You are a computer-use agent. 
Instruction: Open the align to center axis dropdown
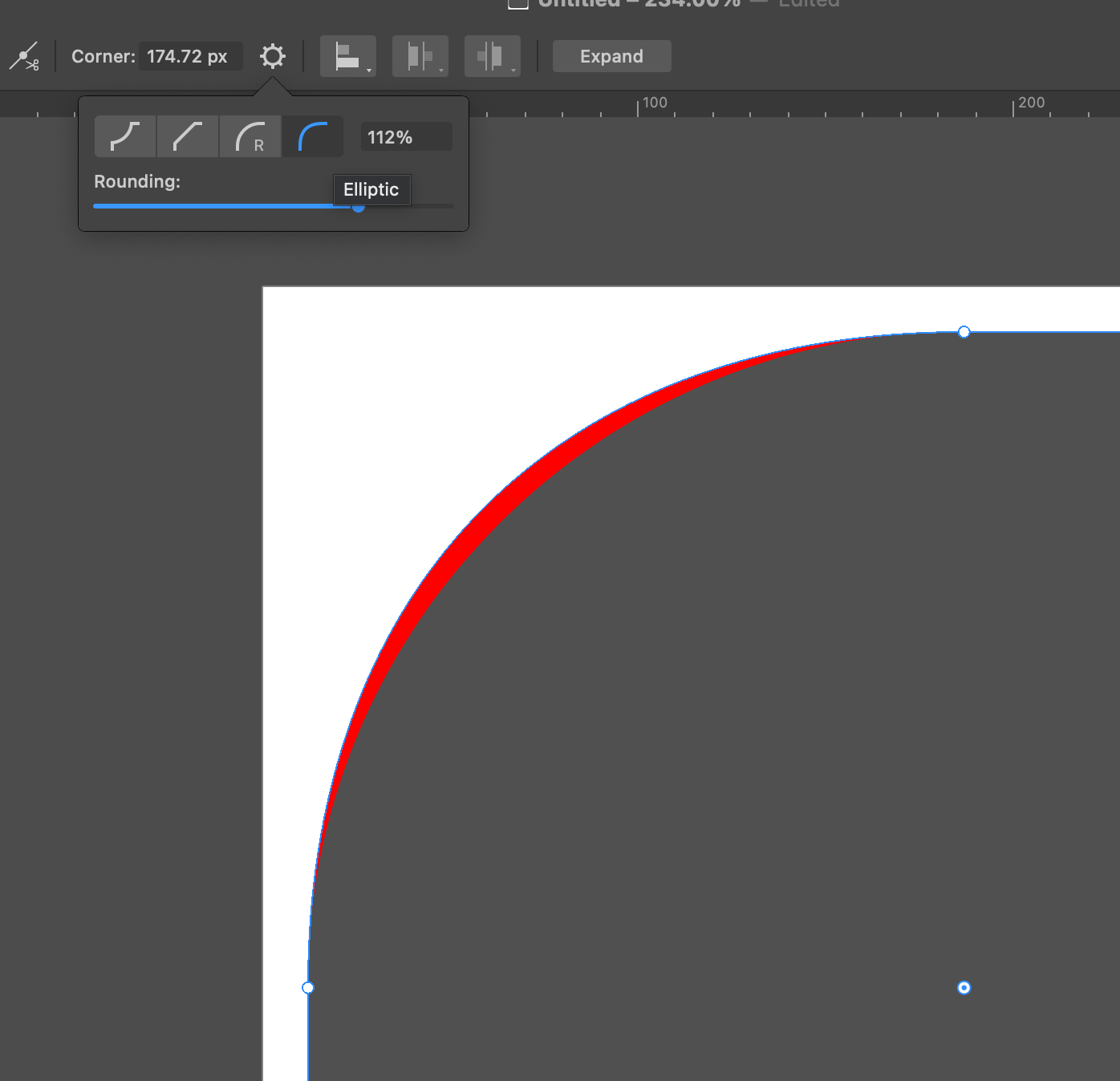coord(493,56)
